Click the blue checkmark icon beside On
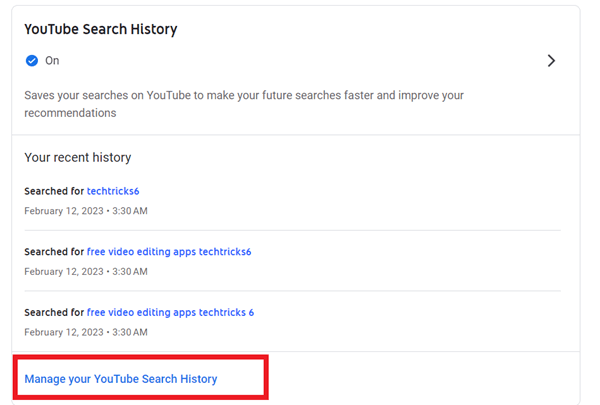 click(x=31, y=61)
